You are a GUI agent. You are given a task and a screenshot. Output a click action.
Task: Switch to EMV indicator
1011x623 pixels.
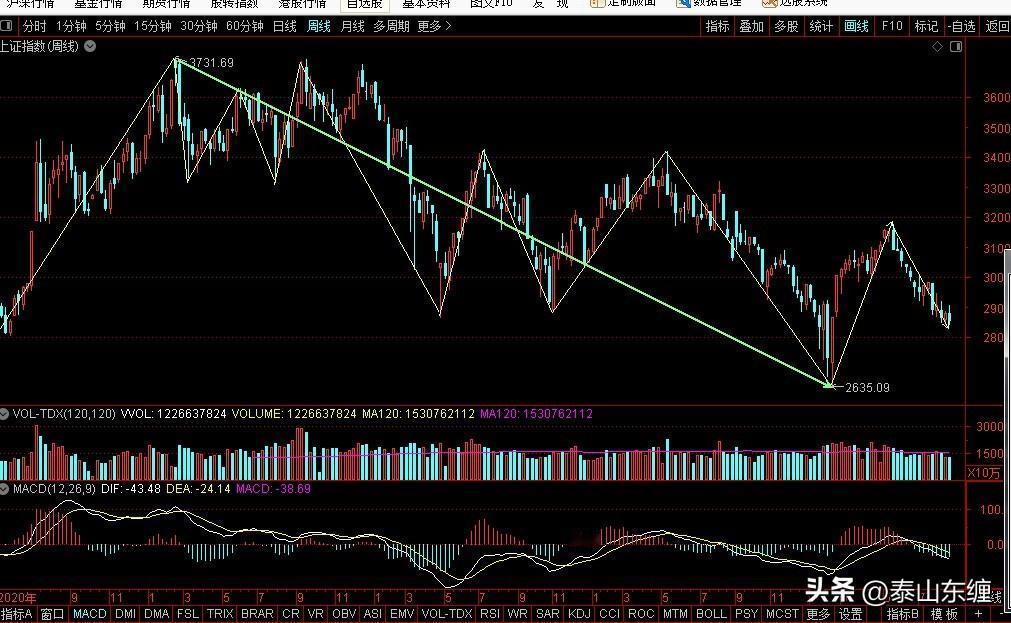(402, 614)
